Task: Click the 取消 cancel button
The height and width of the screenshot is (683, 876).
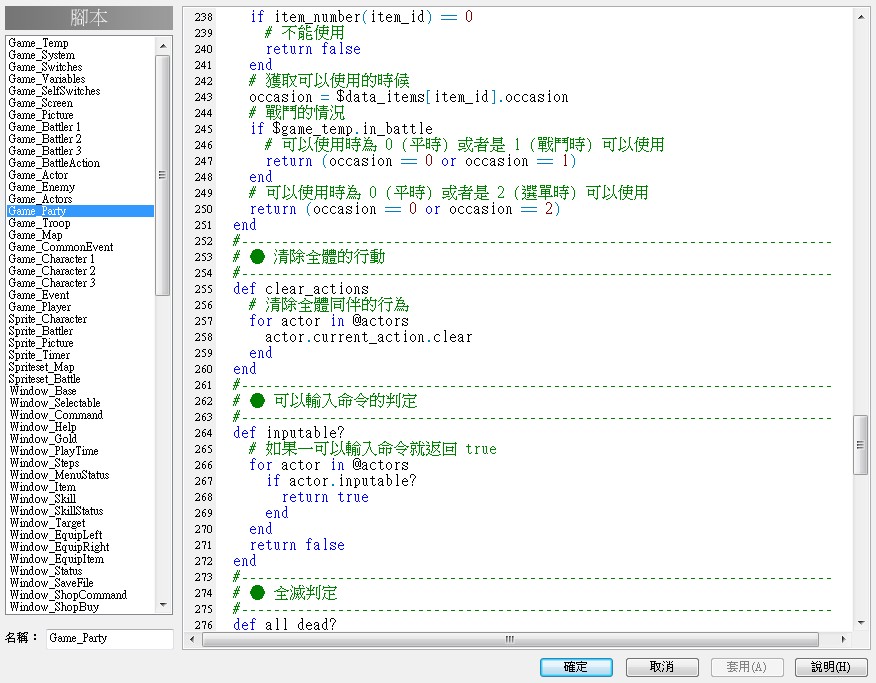Action: [662, 667]
